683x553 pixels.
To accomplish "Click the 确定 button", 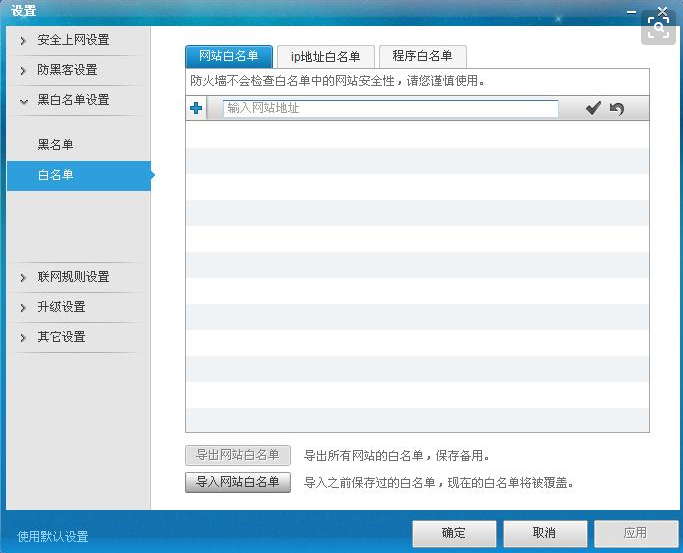I will tap(454, 533).
